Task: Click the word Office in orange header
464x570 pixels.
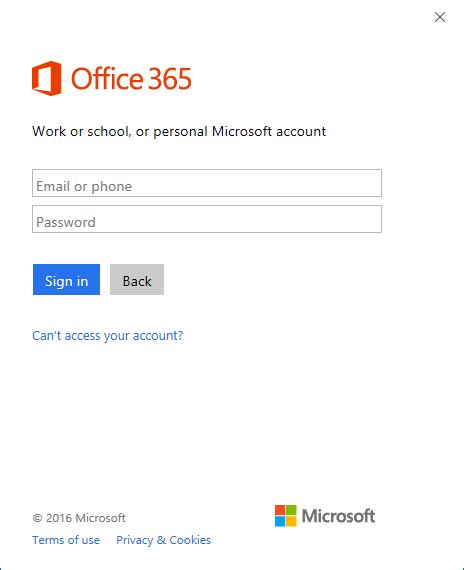Action: point(107,78)
